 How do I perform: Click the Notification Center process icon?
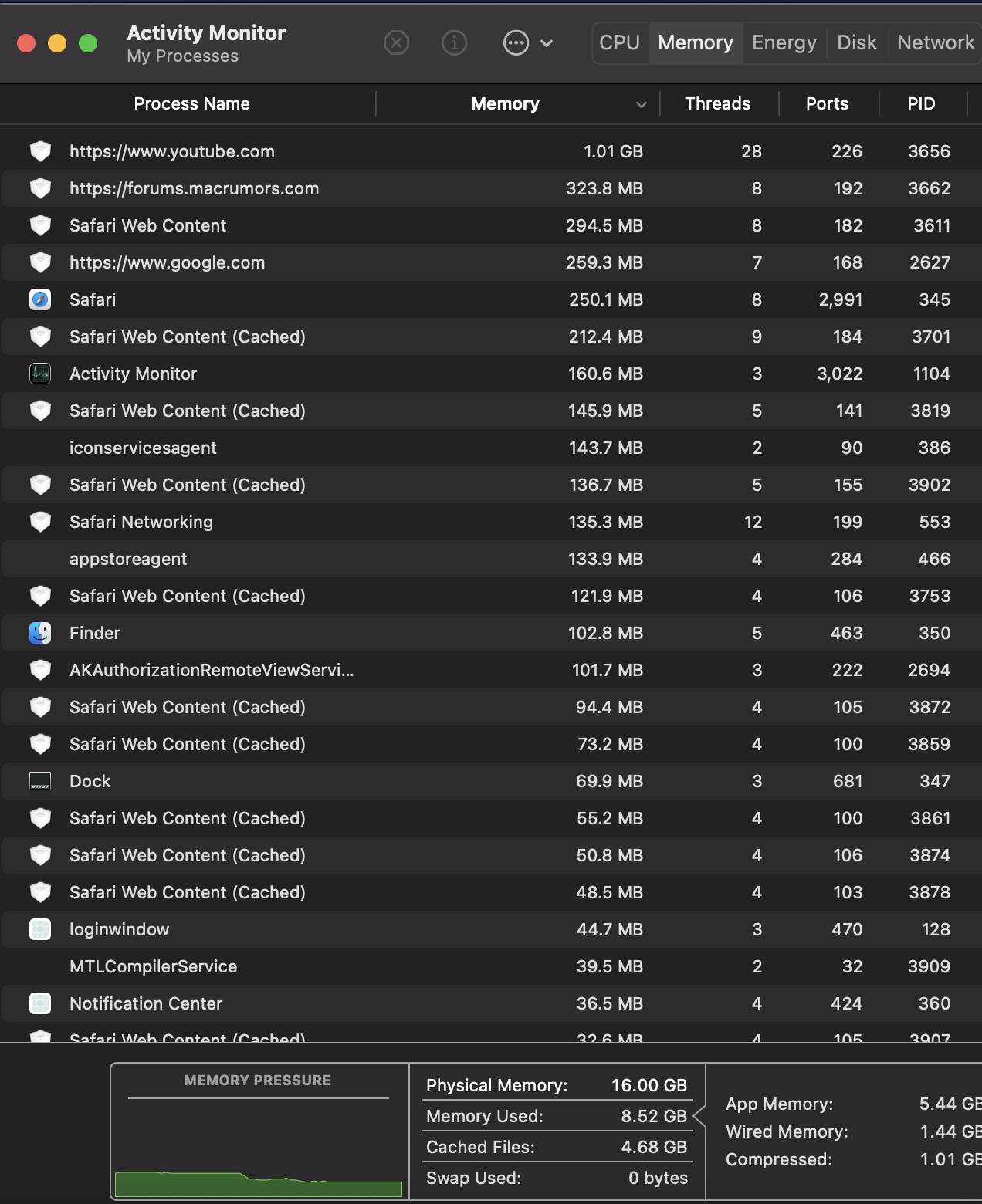pyautogui.click(x=40, y=1003)
